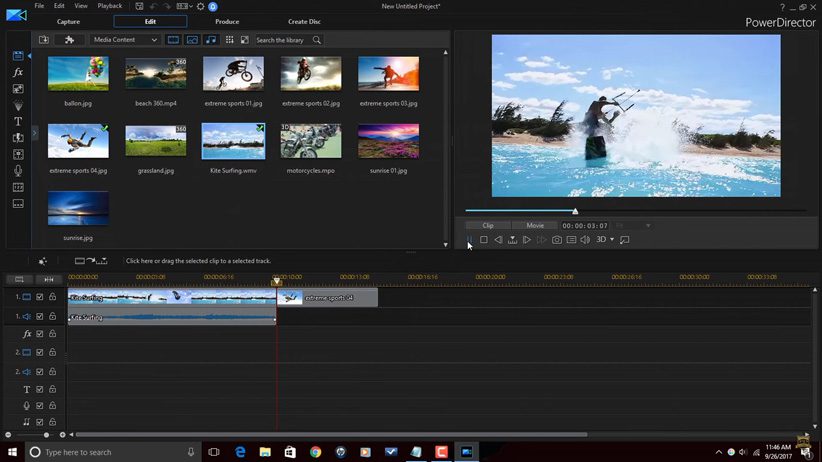This screenshot has height=462, width=822.
Task: Switch to the Produce module tab
Action: 227,22
